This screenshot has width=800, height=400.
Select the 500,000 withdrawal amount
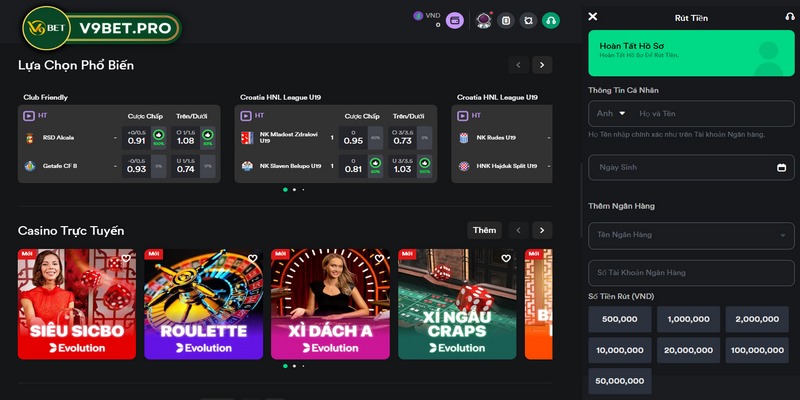(620, 319)
